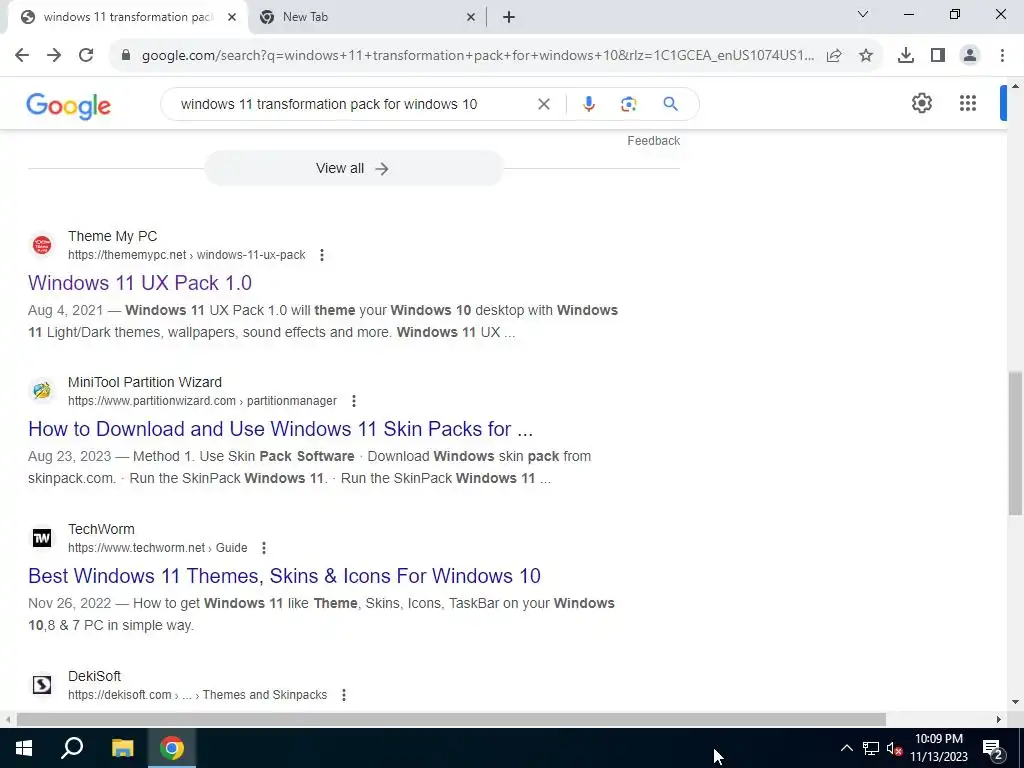Open network status tray icon

click(871, 748)
